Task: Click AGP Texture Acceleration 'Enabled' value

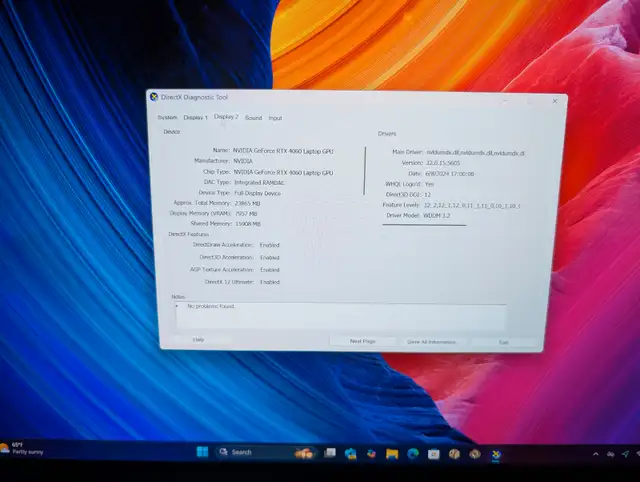Action: tap(270, 270)
